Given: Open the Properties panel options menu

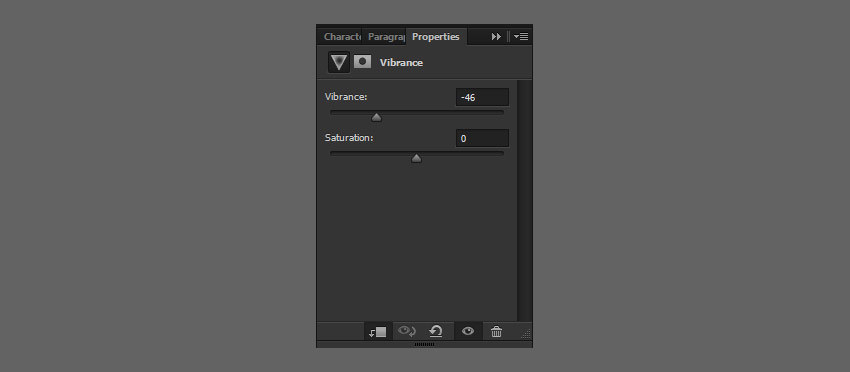Looking at the screenshot, I should click(521, 37).
